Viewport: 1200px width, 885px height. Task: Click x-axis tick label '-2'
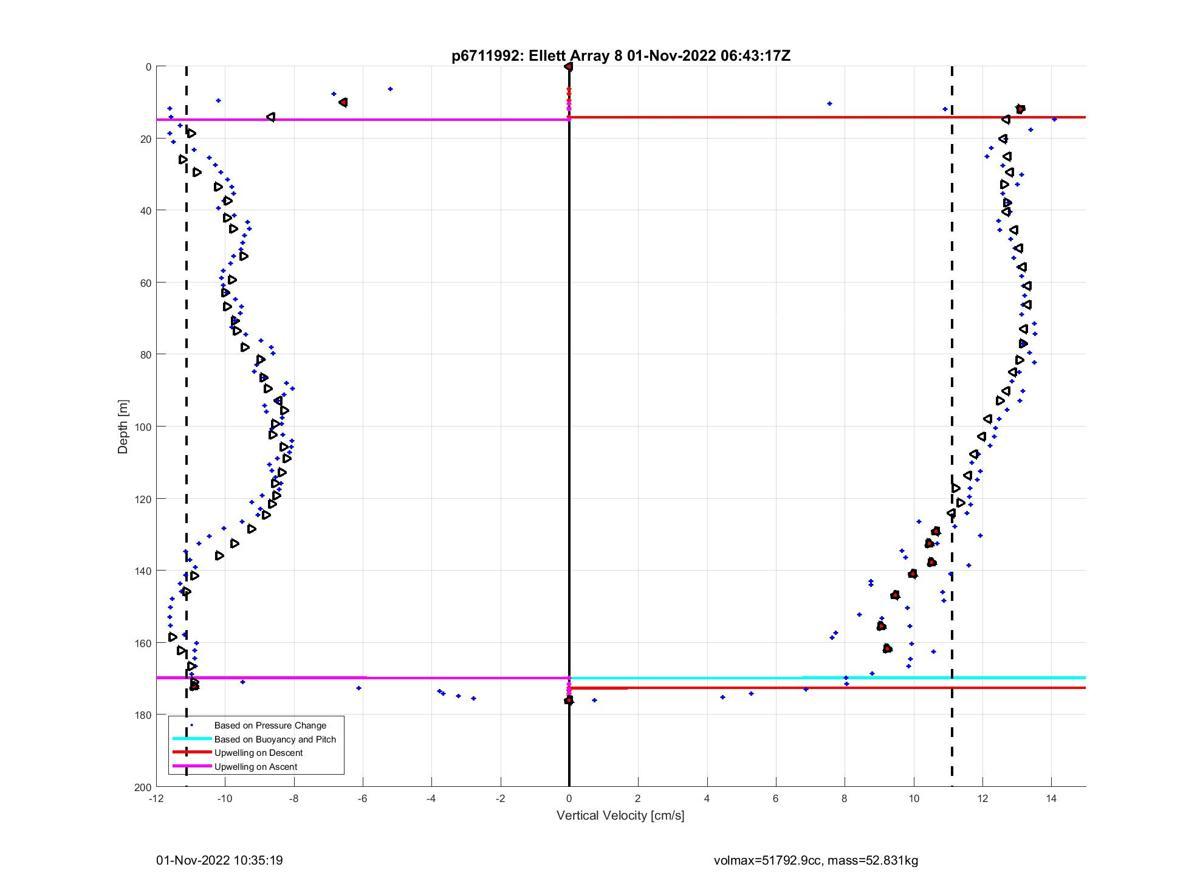(500, 799)
